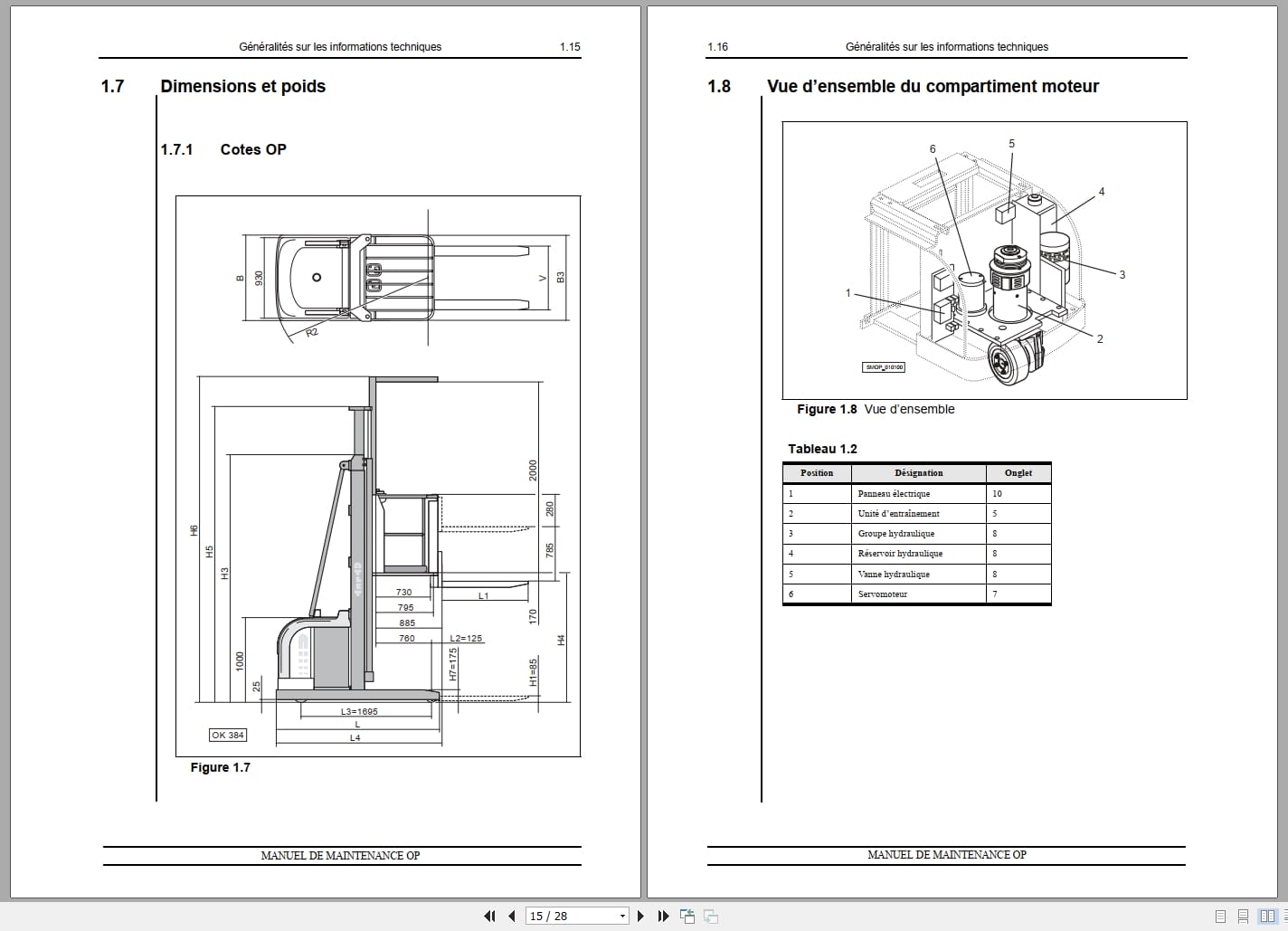
Task: Click page number '1.16' in right header
Action: click(717, 47)
